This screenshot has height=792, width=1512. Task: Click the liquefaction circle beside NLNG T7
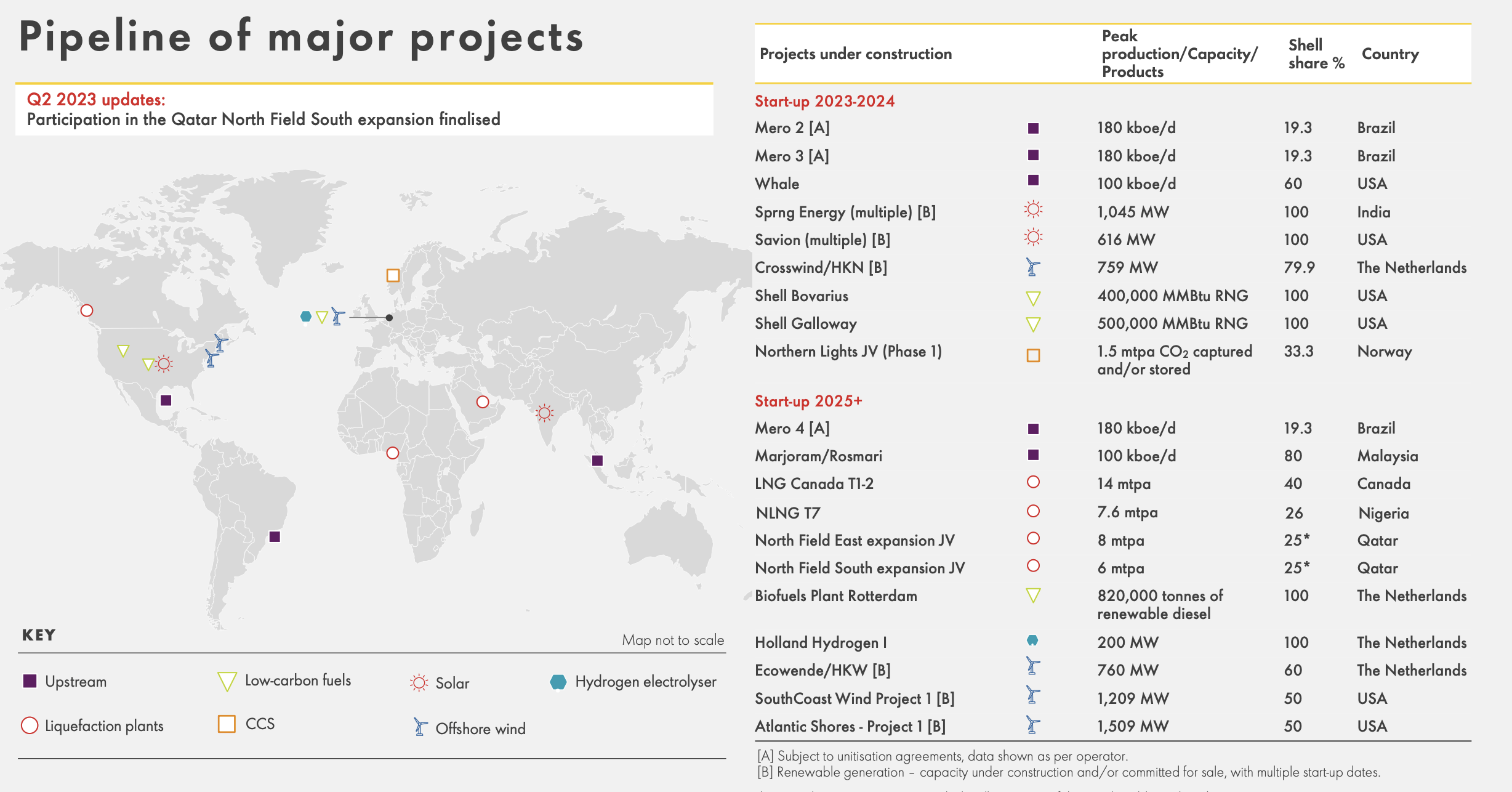click(x=1034, y=511)
